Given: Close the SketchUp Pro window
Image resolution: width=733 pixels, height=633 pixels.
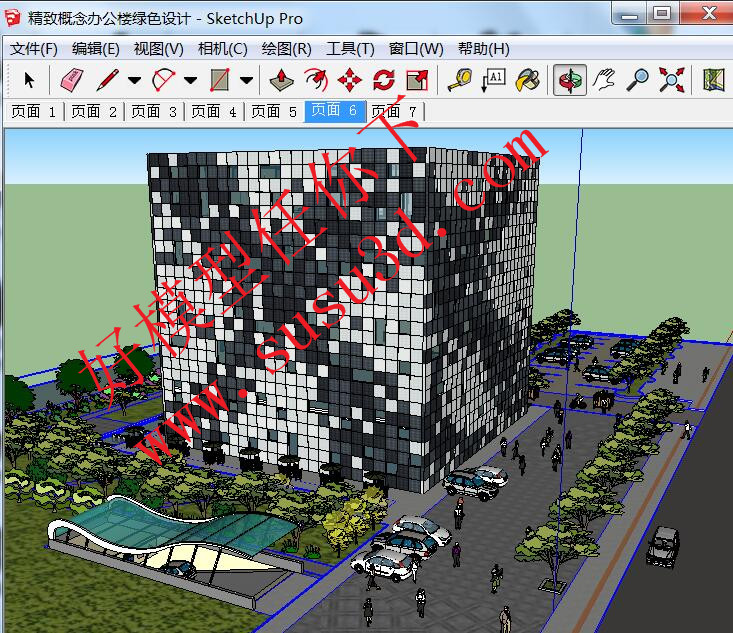Looking at the screenshot, I should 707,13.
